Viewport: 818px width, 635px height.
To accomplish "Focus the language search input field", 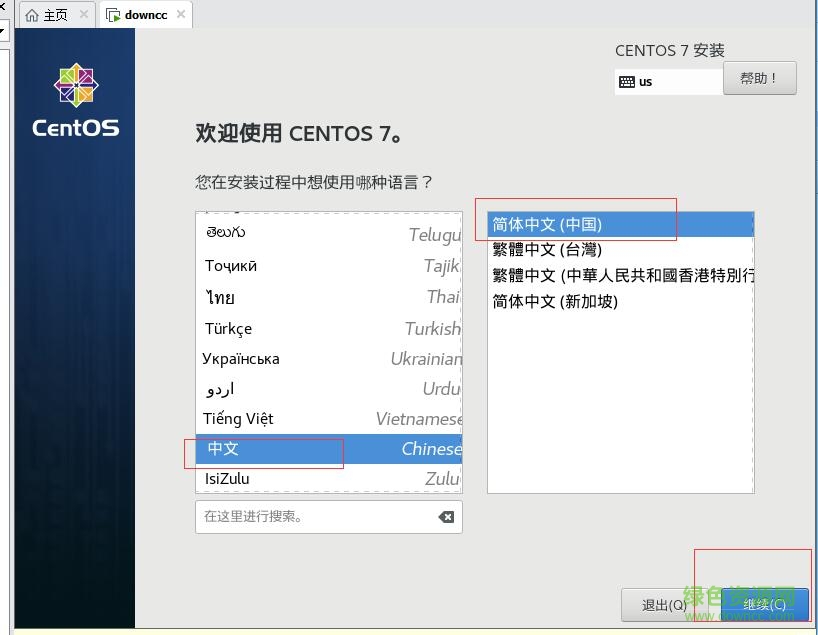I will click(x=315, y=517).
